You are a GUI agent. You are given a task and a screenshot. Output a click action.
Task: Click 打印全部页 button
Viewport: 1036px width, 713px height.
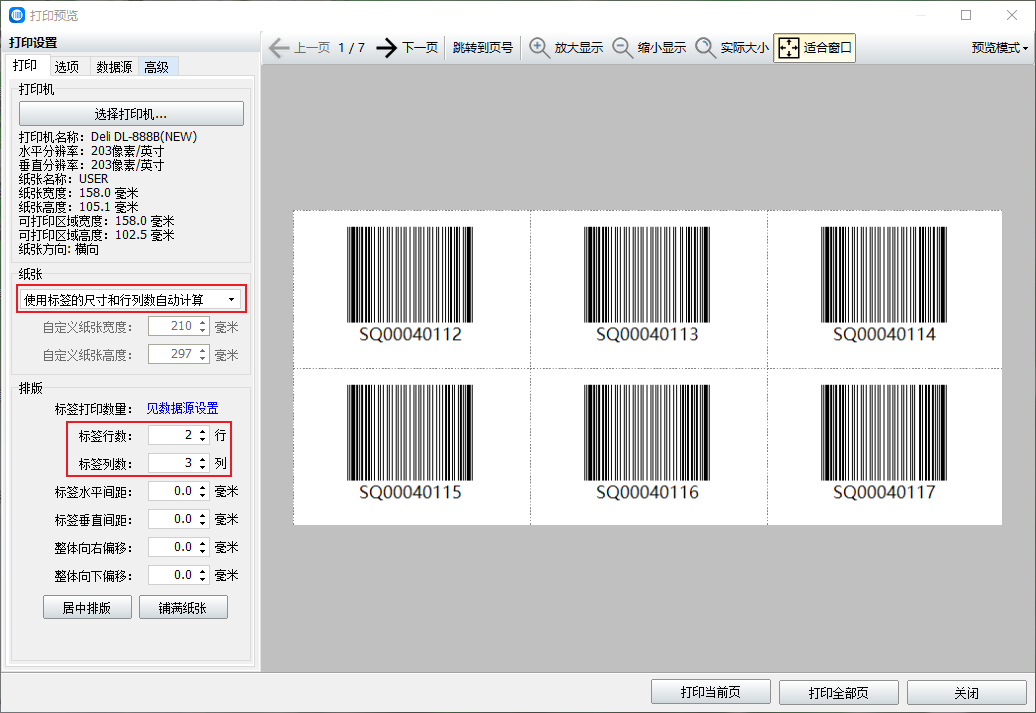click(838, 692)
